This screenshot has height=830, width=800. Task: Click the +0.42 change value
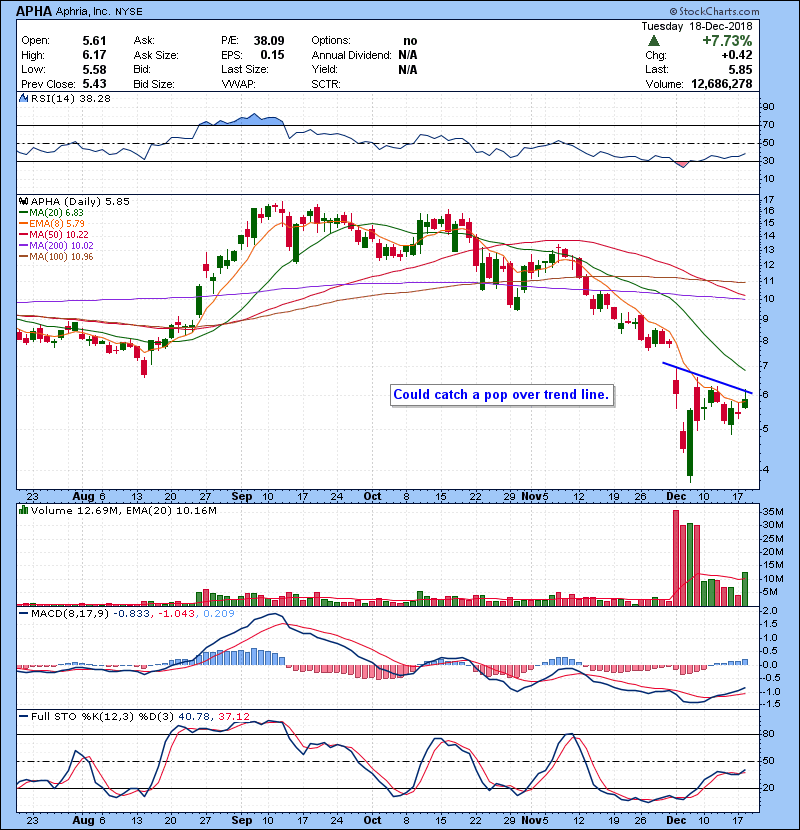point(737,55)
